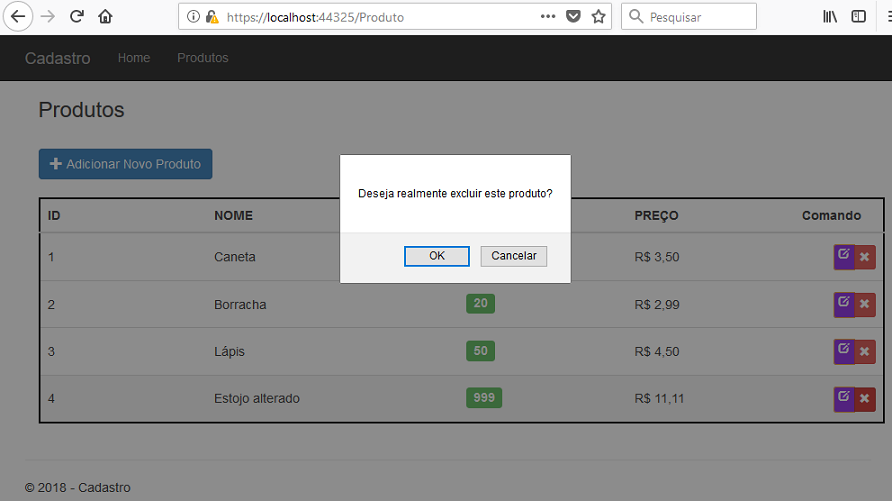Go to Home in the navbar
The image size is (892, 501).
click(134, 57)
